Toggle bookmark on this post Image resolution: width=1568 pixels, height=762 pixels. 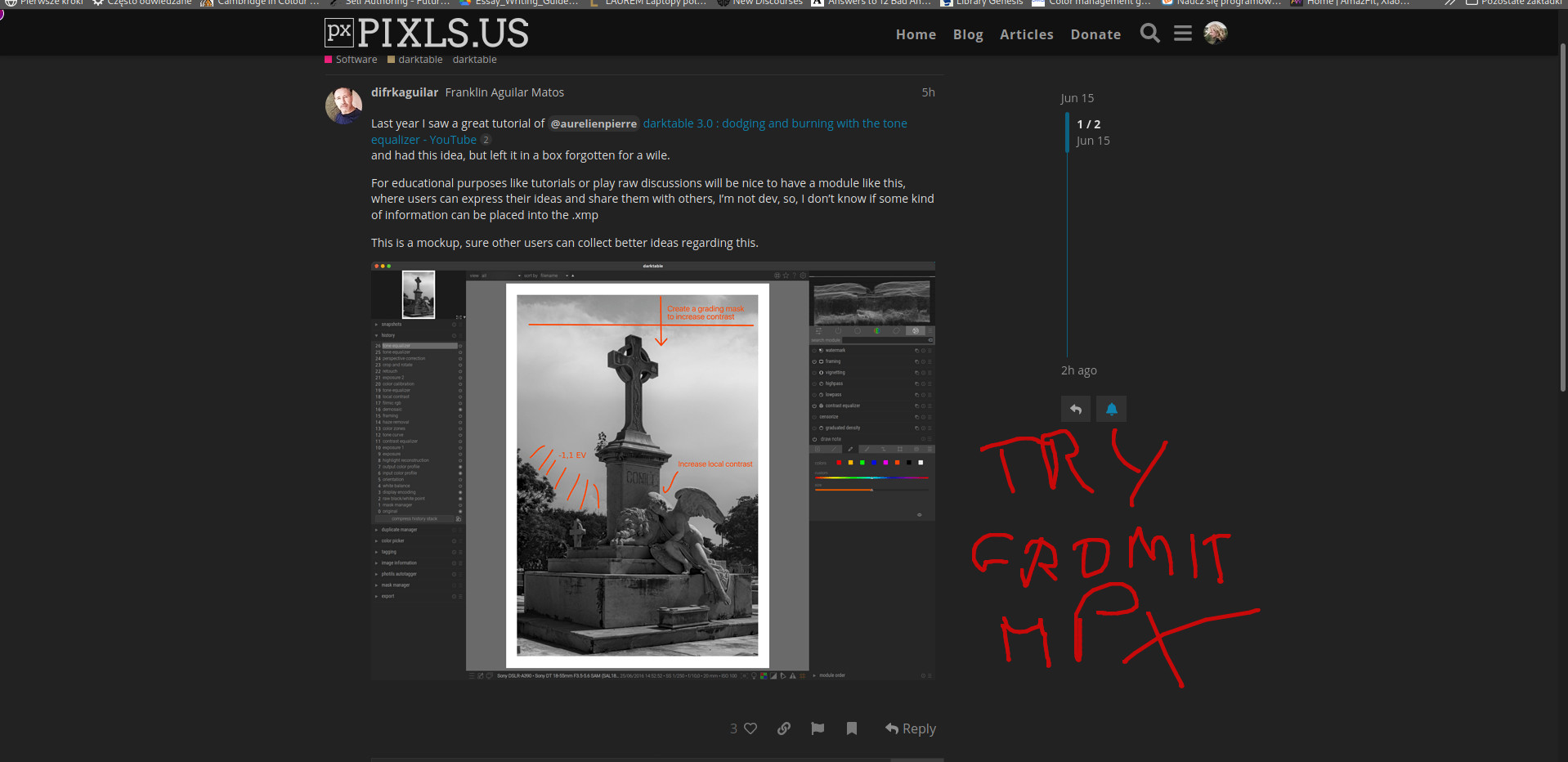tap(852, 728)
